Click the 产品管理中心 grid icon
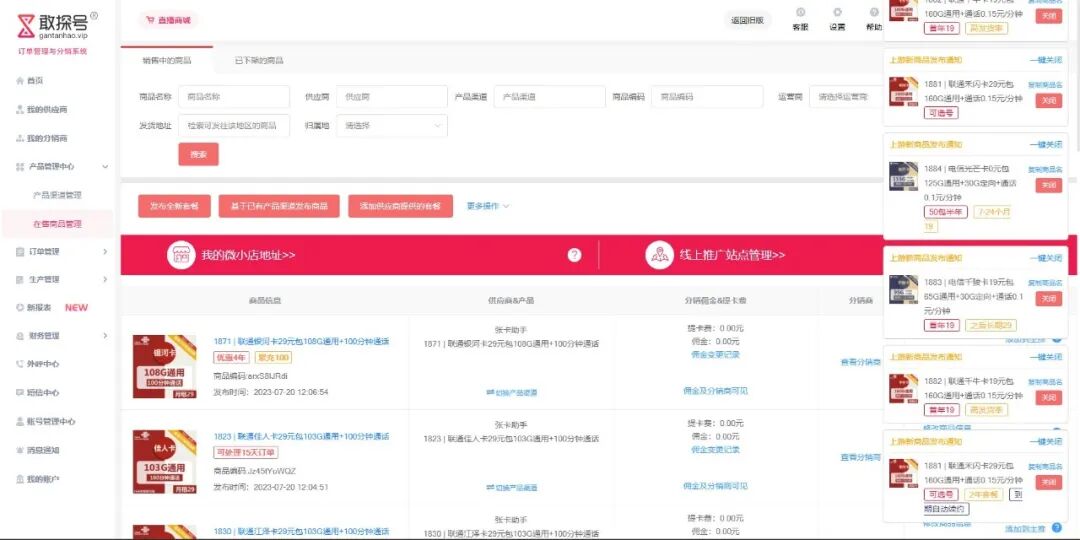 click(19, 167)
